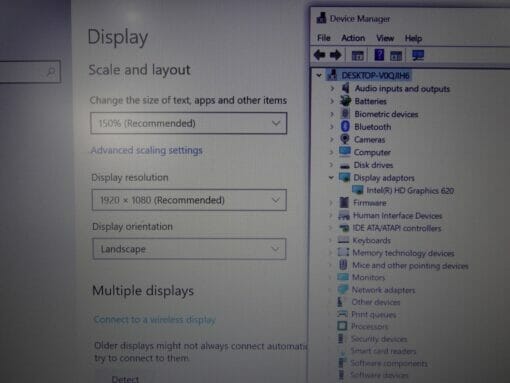Viewport: 510px width, 383px height.
Task: Click the Network adapters icon
Action: click(342, 289)
